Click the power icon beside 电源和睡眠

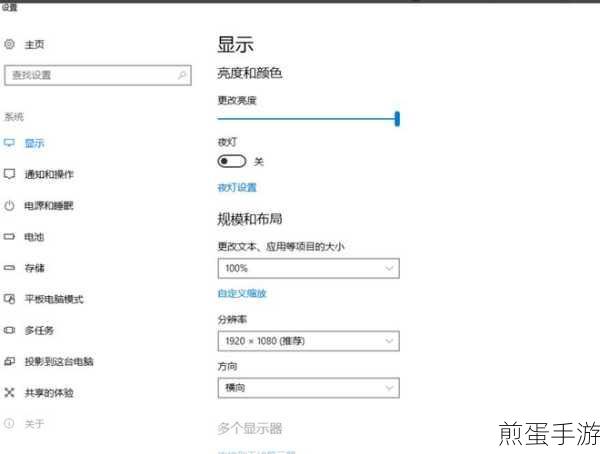(x=9, y=206)
